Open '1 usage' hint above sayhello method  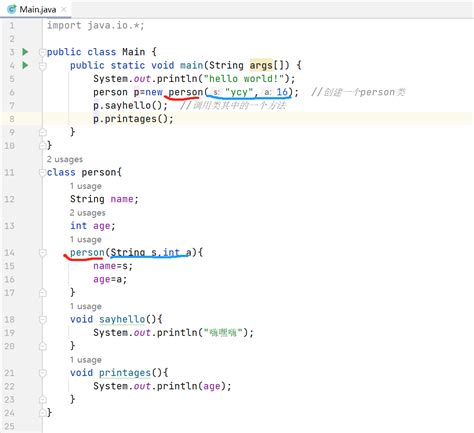point(86,306)
